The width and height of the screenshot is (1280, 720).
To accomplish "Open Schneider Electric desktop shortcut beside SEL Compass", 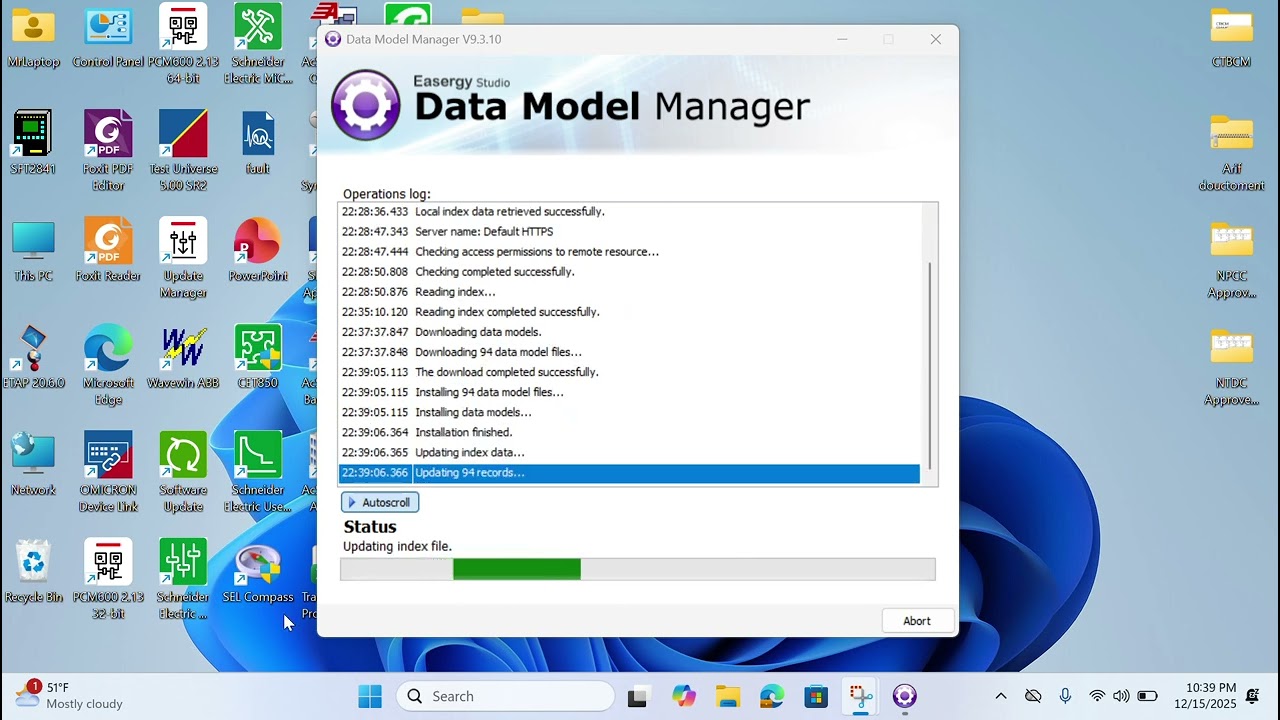I will (x=183, y=580).
